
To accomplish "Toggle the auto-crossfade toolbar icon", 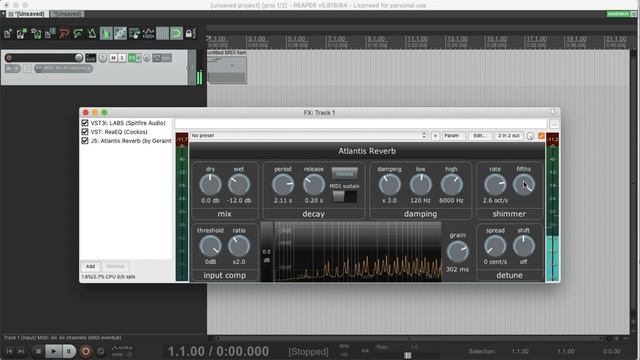I will coord(106,33).
